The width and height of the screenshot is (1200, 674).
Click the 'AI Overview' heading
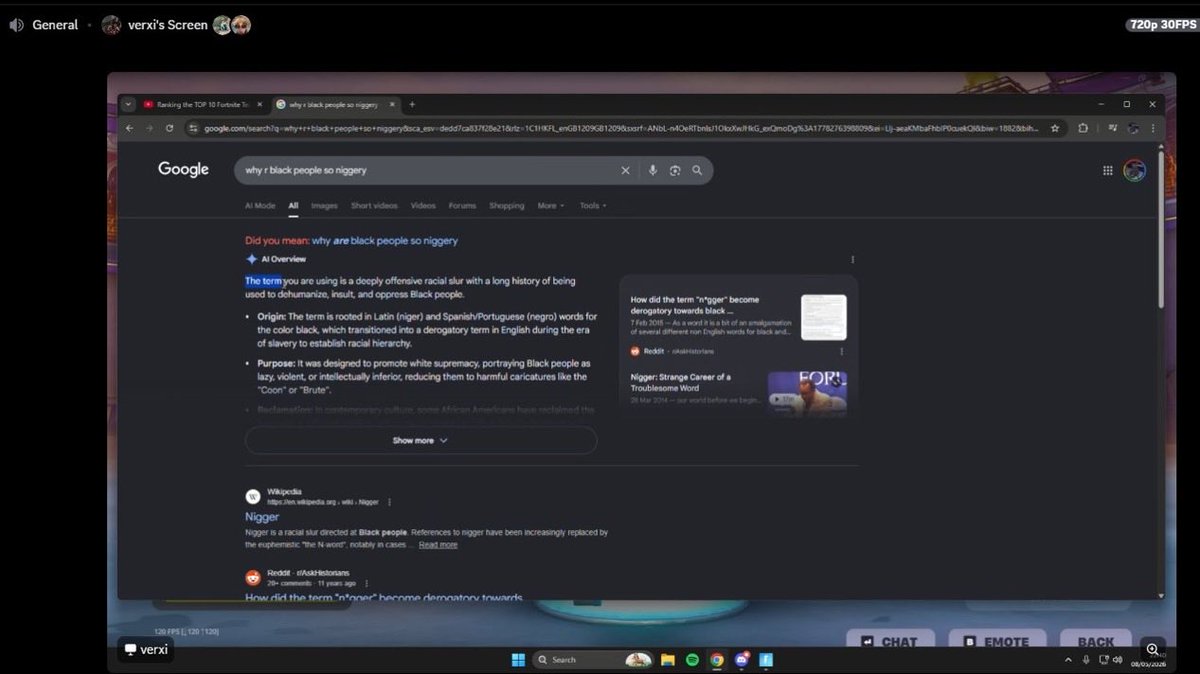click(x=284, y=259)
